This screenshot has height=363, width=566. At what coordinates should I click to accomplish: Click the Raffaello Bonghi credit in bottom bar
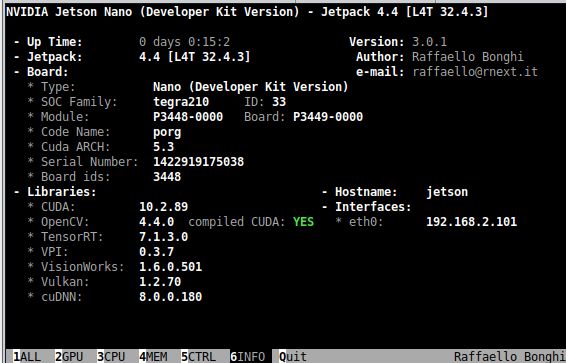(509, 357)
